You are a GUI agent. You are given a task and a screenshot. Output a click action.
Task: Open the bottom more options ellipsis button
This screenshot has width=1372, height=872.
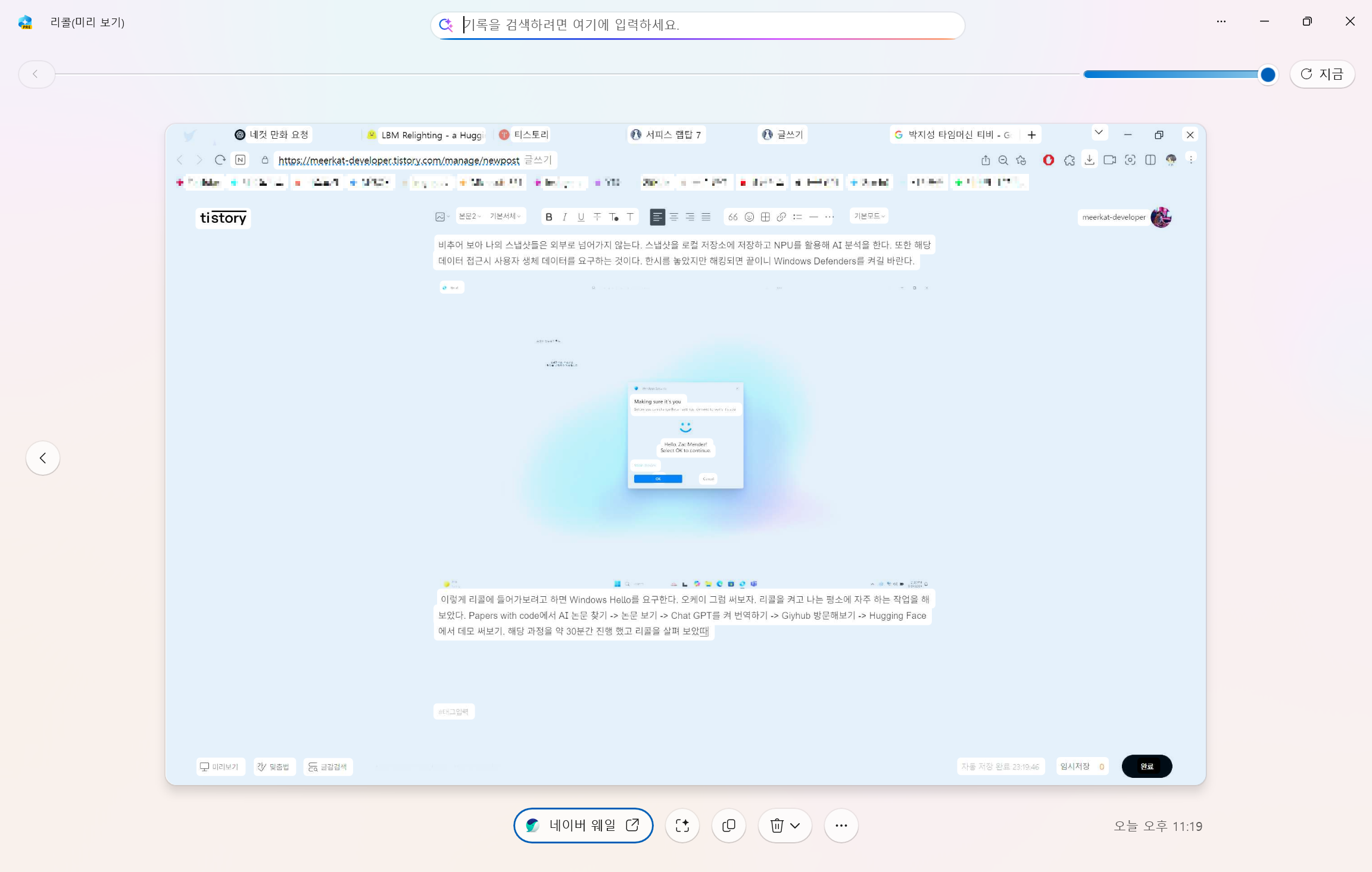coord(841,826)
